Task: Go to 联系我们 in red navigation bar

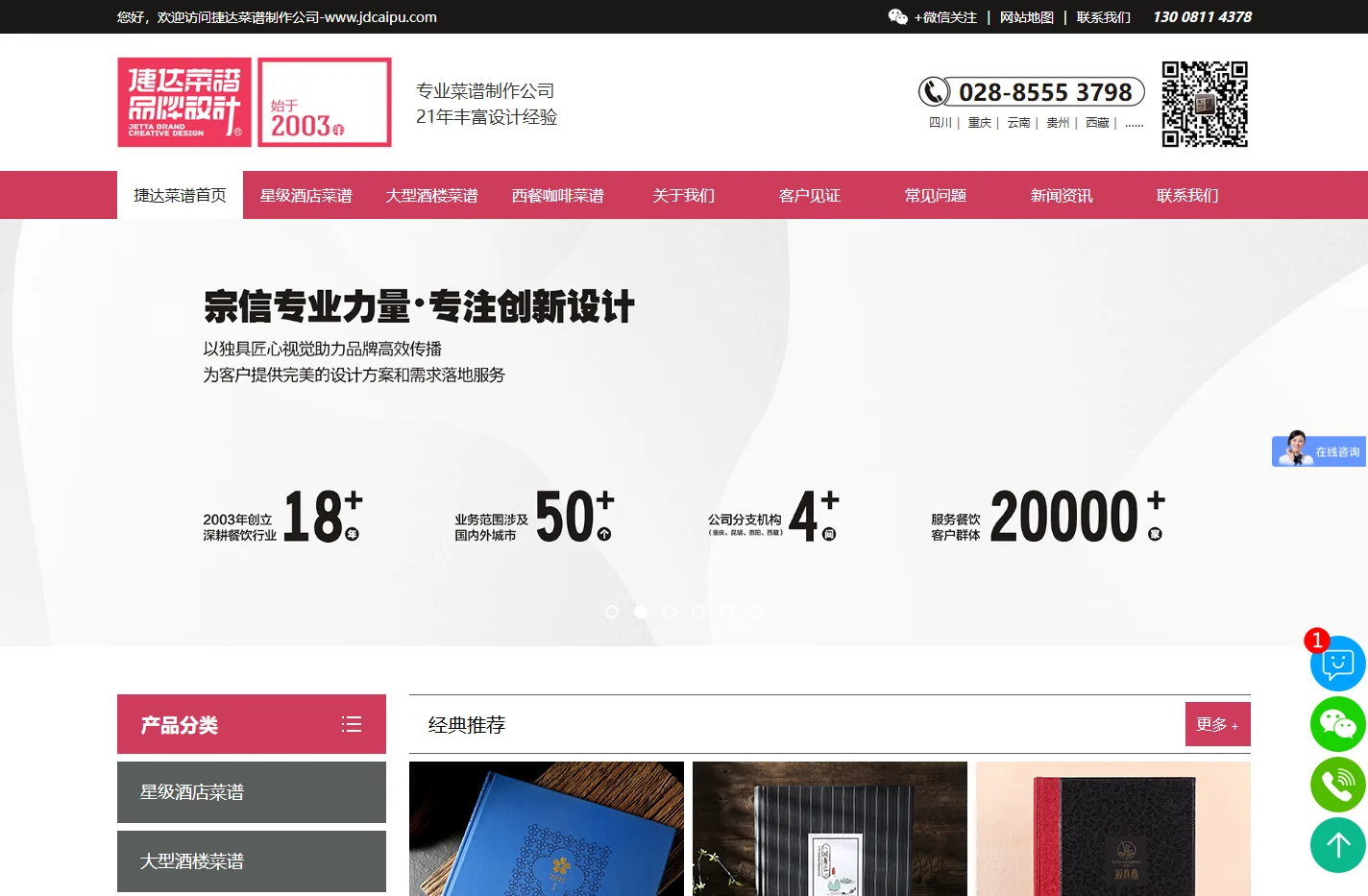Action: (x=1186, y=195)
